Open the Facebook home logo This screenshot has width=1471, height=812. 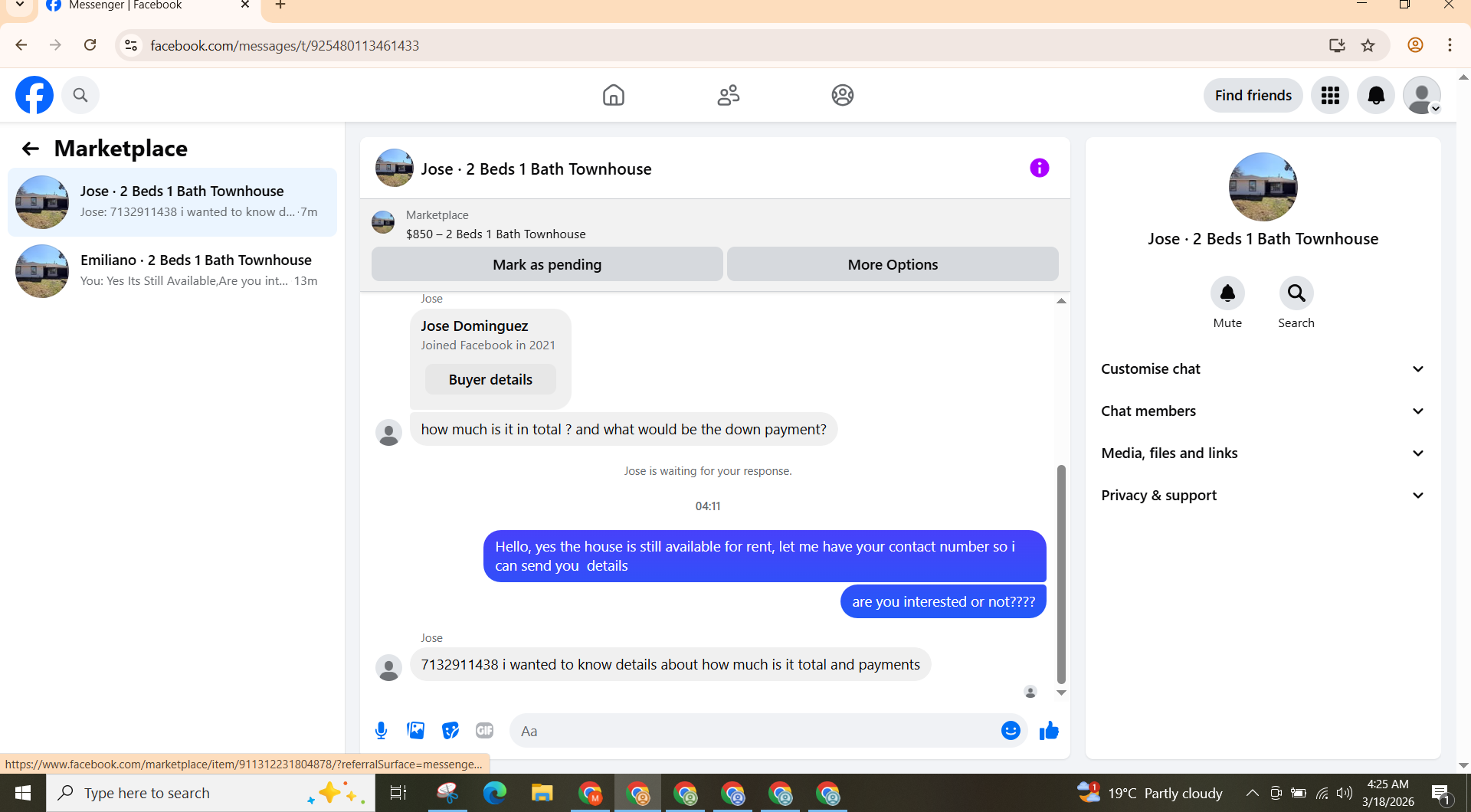pyautogui.click(x=34, y=95)
